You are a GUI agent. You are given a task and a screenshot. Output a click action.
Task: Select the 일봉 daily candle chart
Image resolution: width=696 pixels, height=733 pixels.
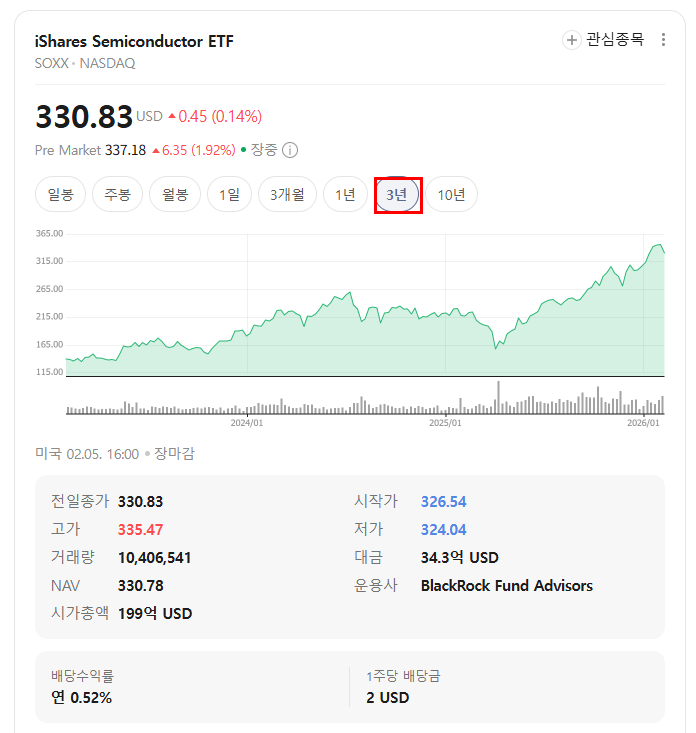[61, 194]
